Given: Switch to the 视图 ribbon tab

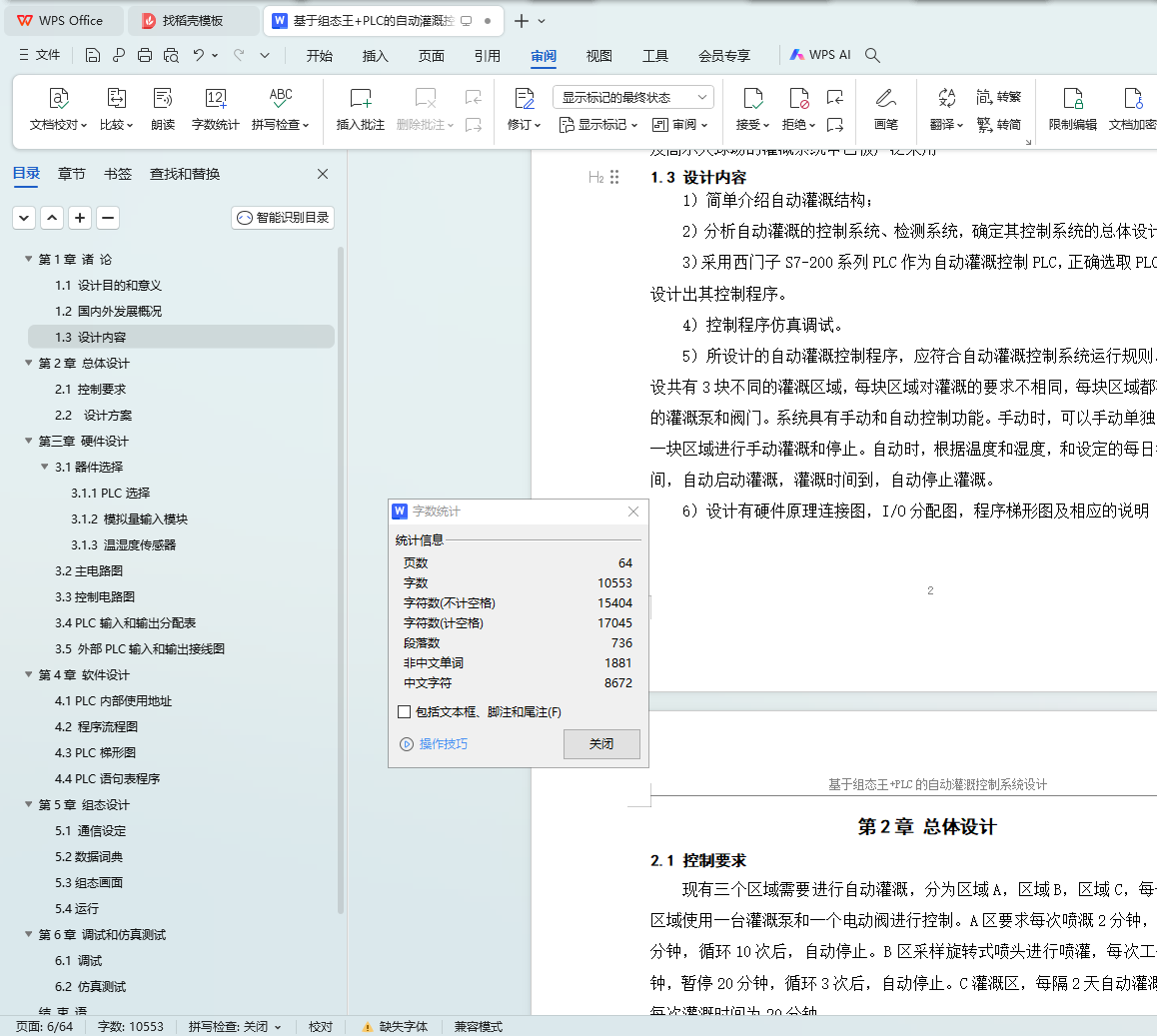Looking at the screenshot, I should click(598, 56).
